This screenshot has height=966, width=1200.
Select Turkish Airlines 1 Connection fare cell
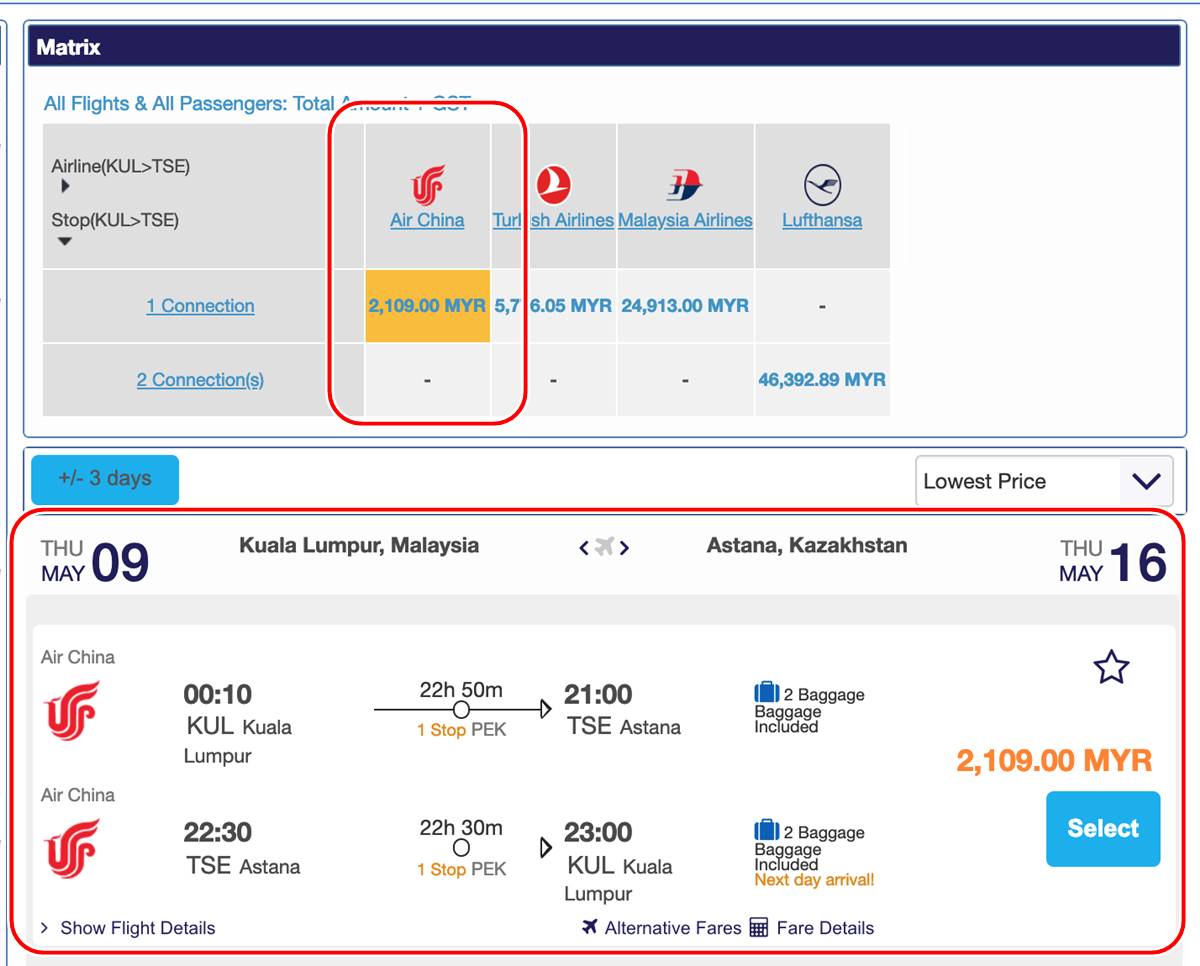(x=553, y=306)
